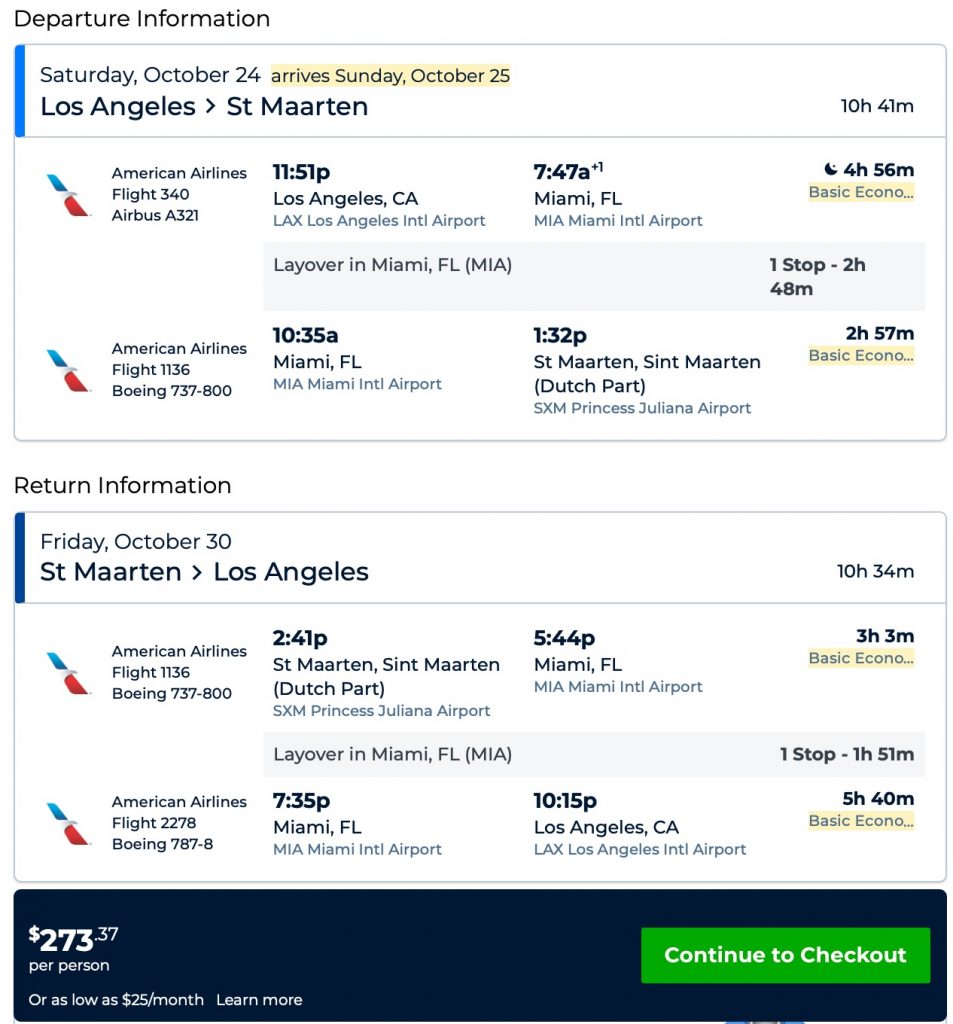Click the LAX airport link under 10:15p
Image resolution: width=953 pixels, height=1024 pixels.
point(640,849)
